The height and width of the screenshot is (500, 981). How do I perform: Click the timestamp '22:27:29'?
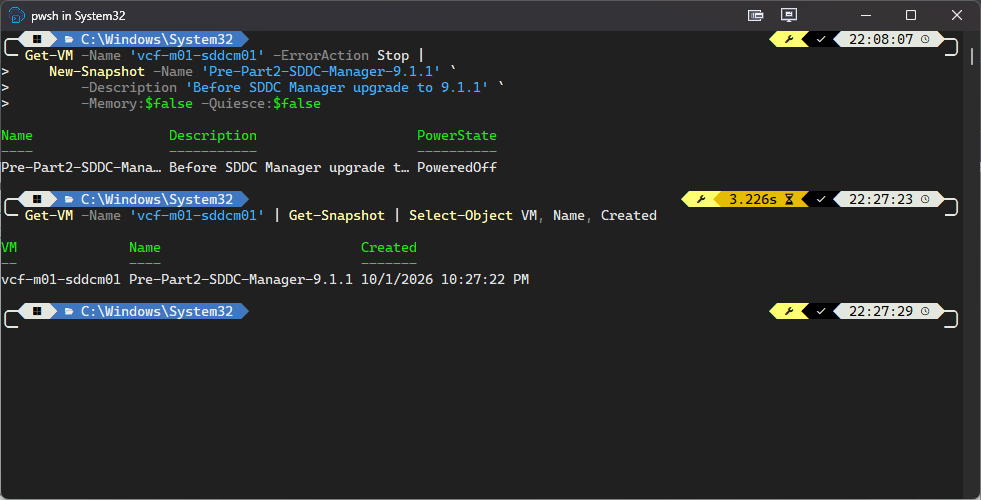882,311
